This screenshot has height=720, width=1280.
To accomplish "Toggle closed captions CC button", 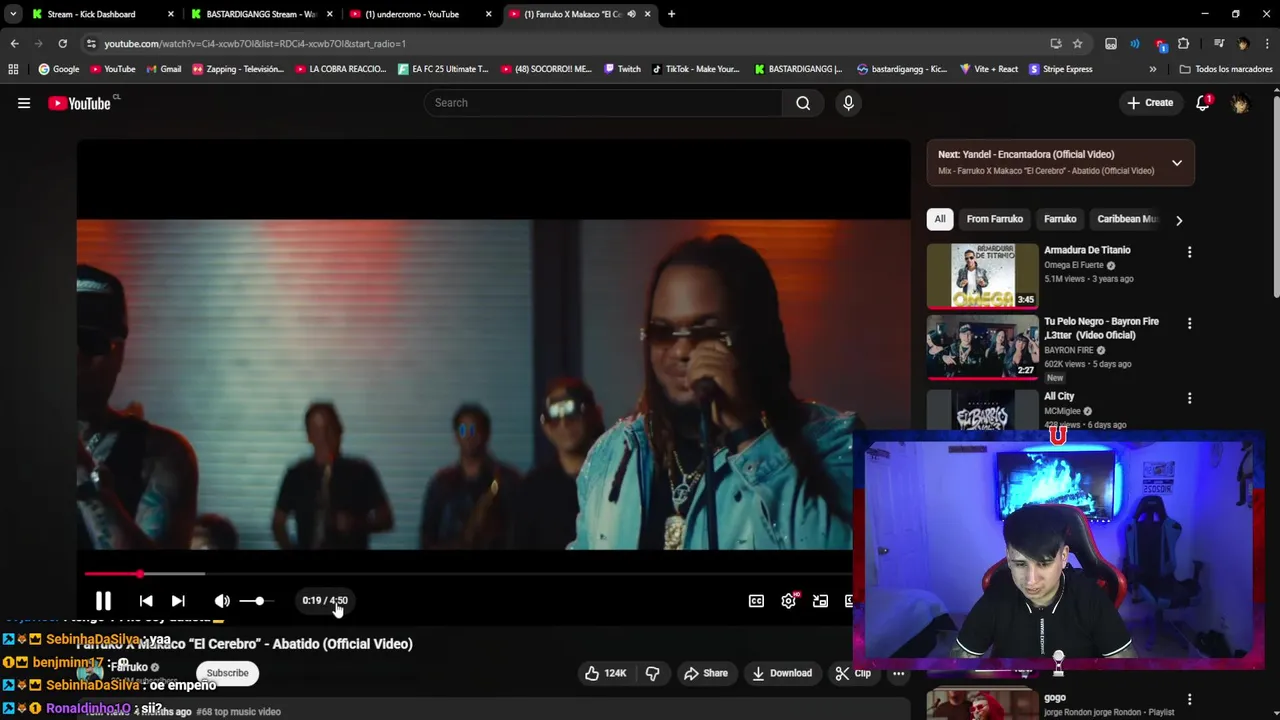I will tap(757, 601).
